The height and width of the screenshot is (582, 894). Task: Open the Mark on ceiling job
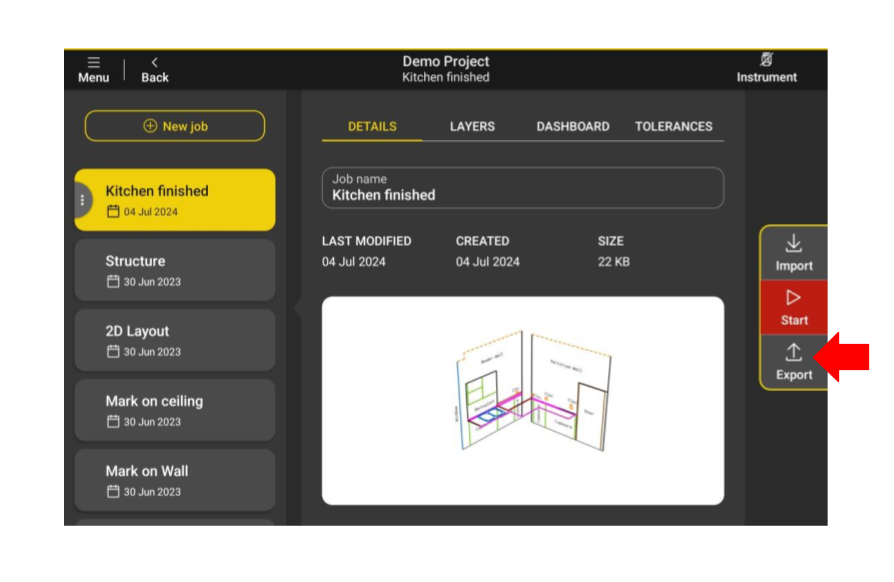pyautogui.click(x=175, y=410)
